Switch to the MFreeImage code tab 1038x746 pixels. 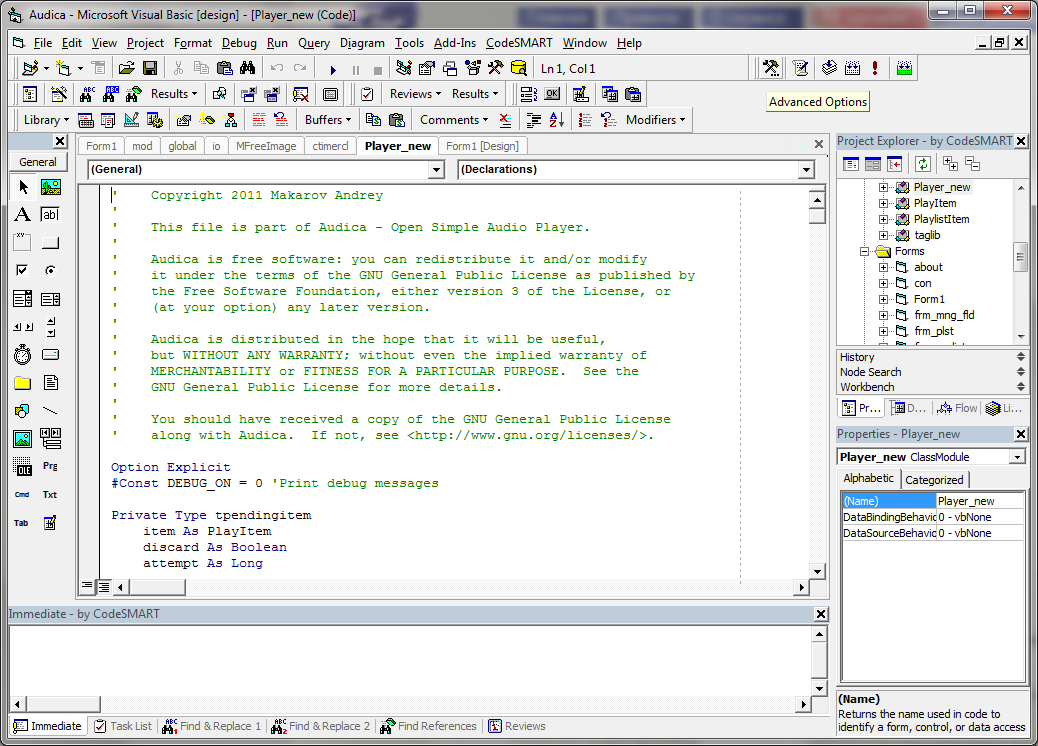(x=266, y=146)
